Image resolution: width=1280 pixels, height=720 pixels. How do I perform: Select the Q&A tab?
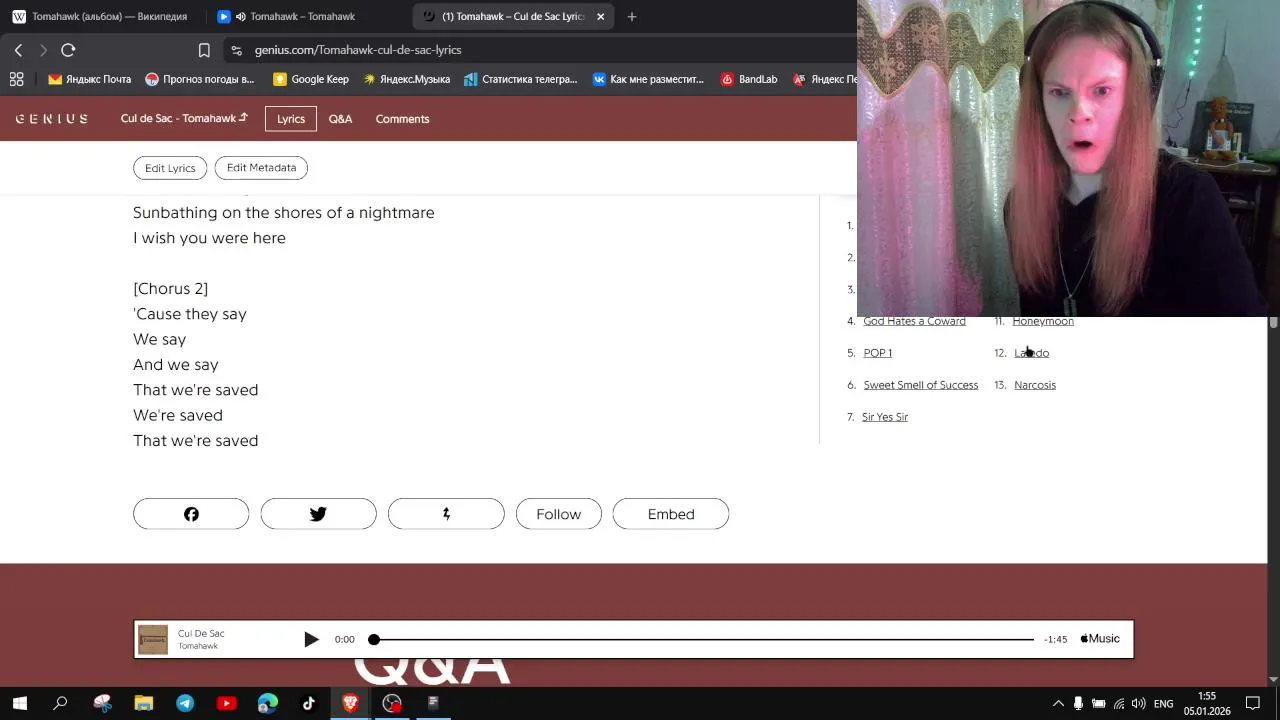pos(340,119)
